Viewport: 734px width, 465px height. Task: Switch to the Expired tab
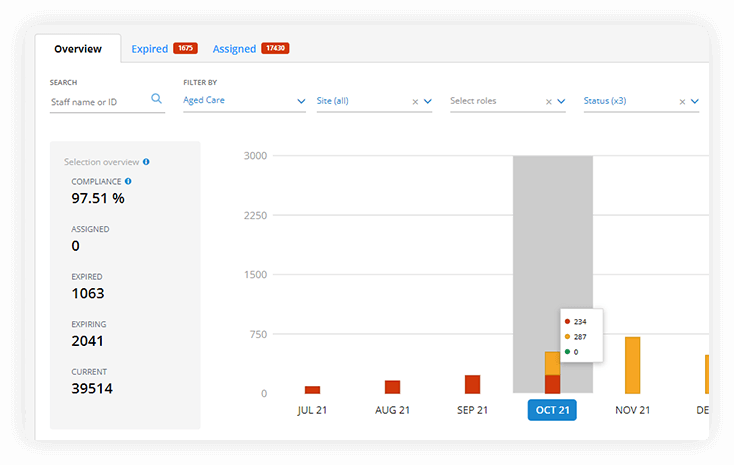(x=150, y=48)
